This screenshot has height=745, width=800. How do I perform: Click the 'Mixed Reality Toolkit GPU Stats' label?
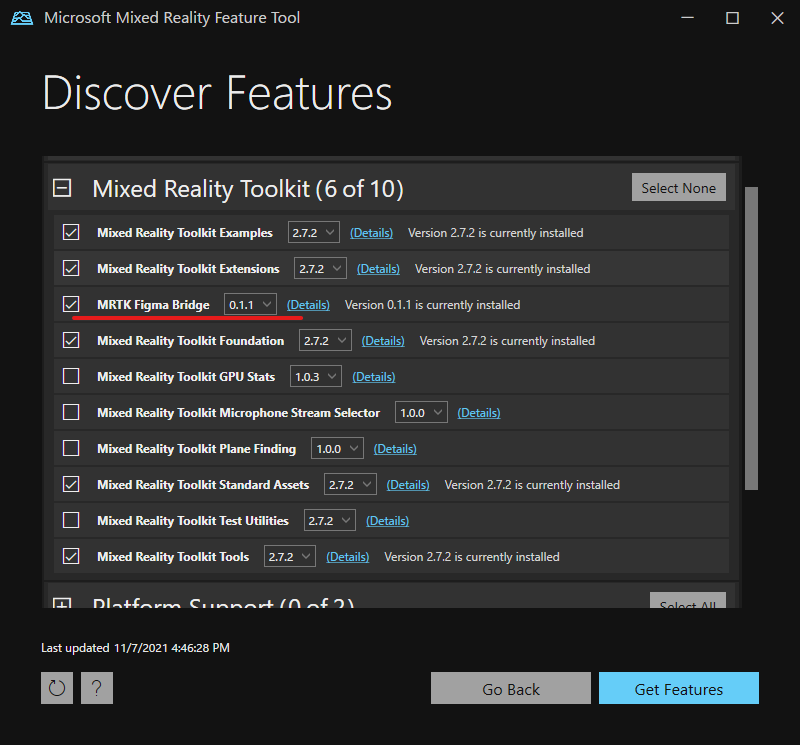coord(186,377)
